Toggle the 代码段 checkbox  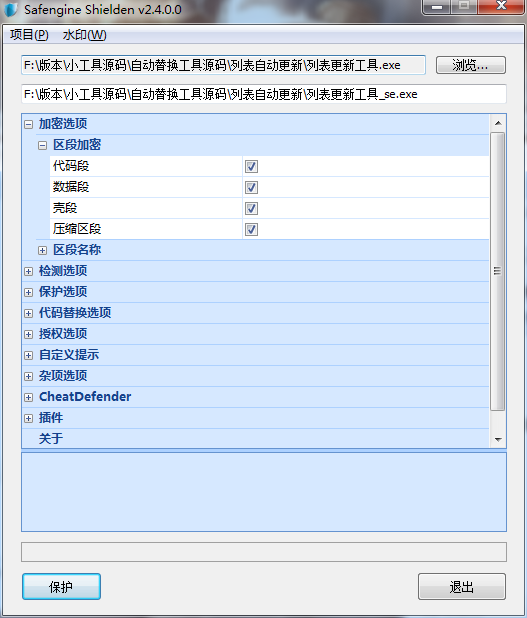click(x=251, y=166)
